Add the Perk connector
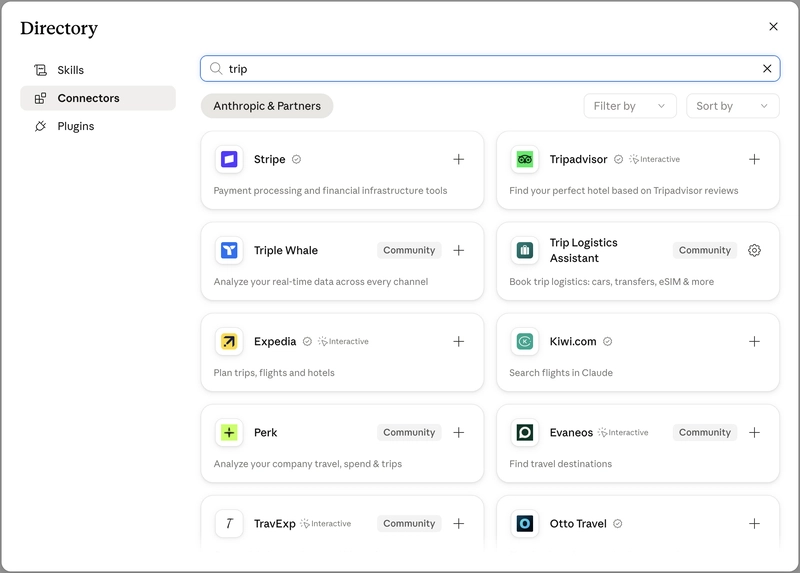Screen dimensions: 800x573 click(459, 432)
